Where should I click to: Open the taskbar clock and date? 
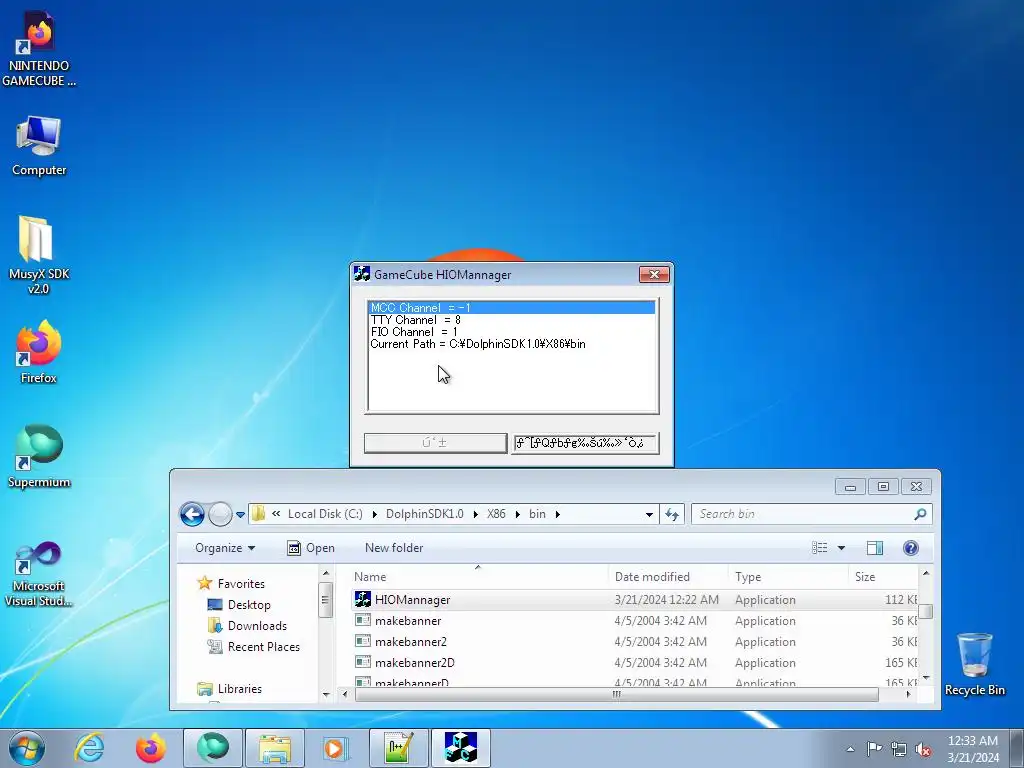973,748
